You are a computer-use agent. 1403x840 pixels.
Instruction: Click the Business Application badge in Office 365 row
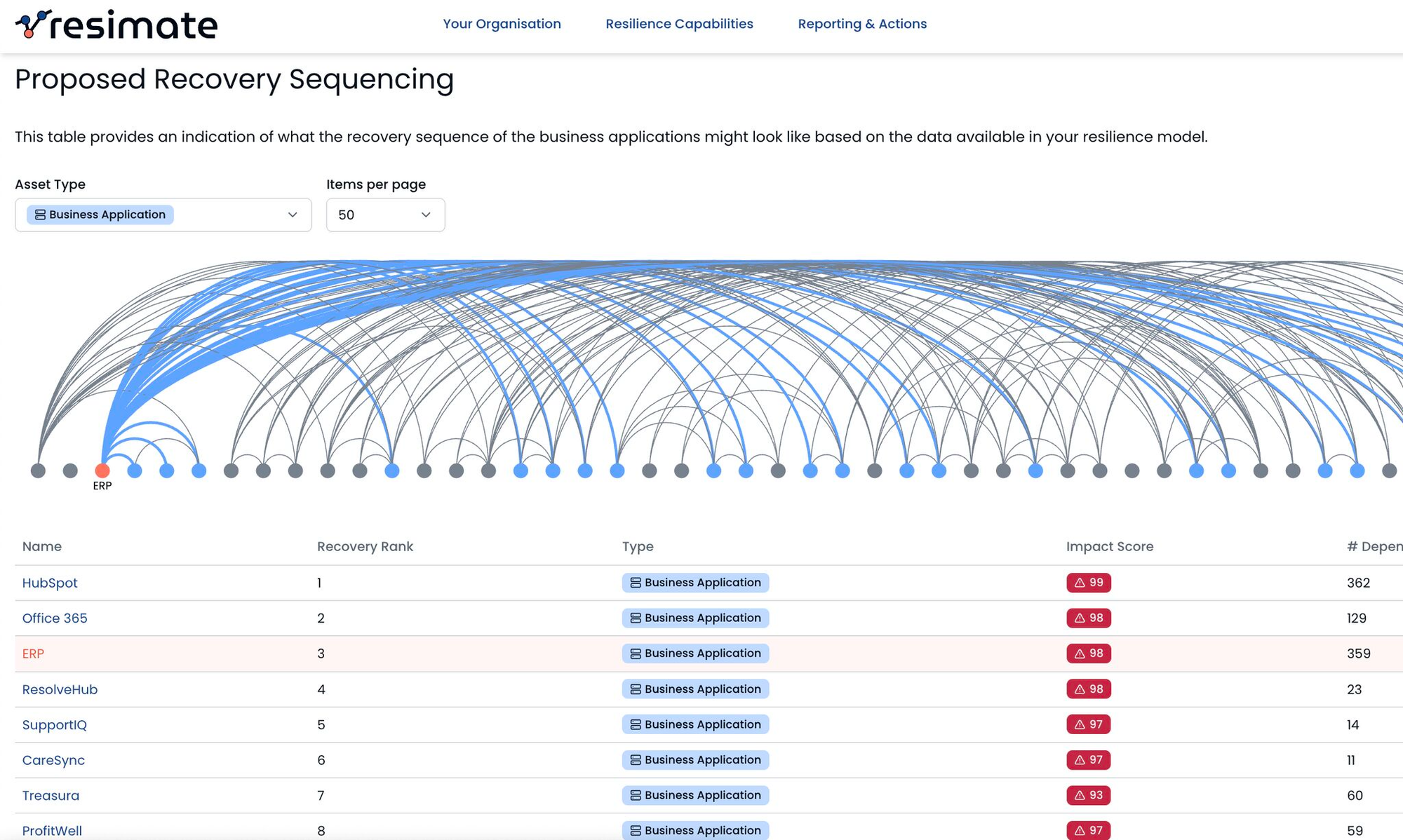[695, 618]
